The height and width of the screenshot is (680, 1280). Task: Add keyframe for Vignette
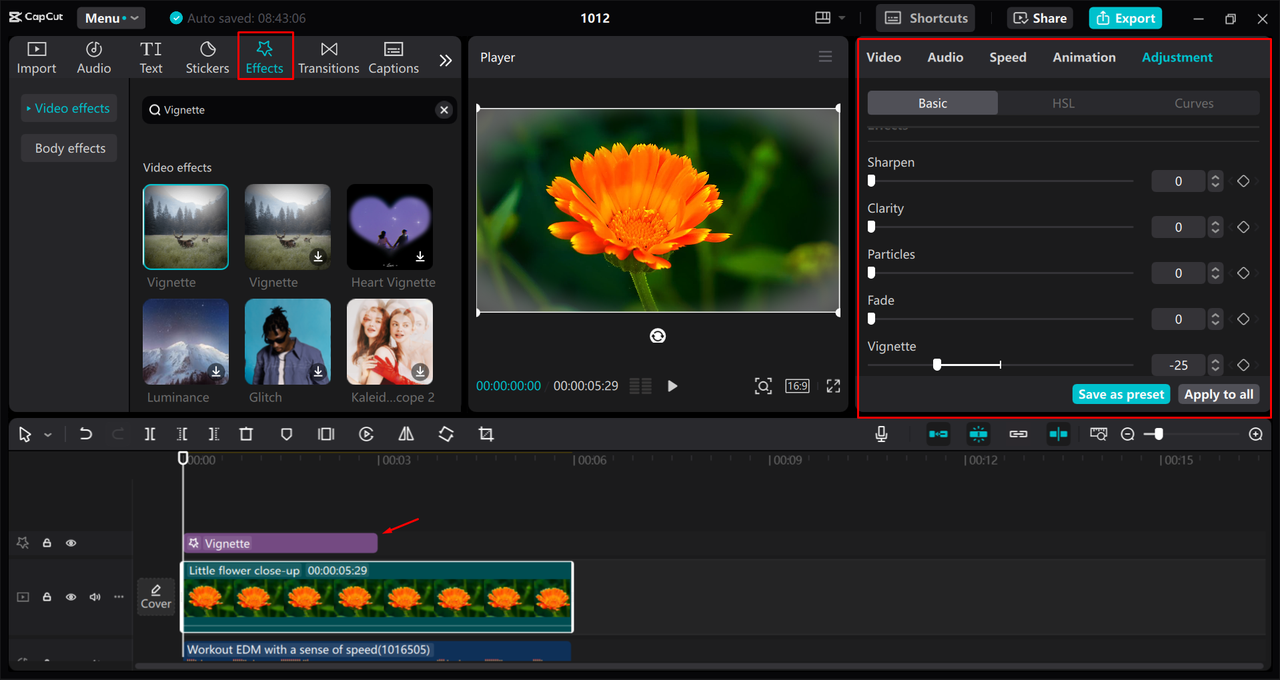tap(1243, 365)
